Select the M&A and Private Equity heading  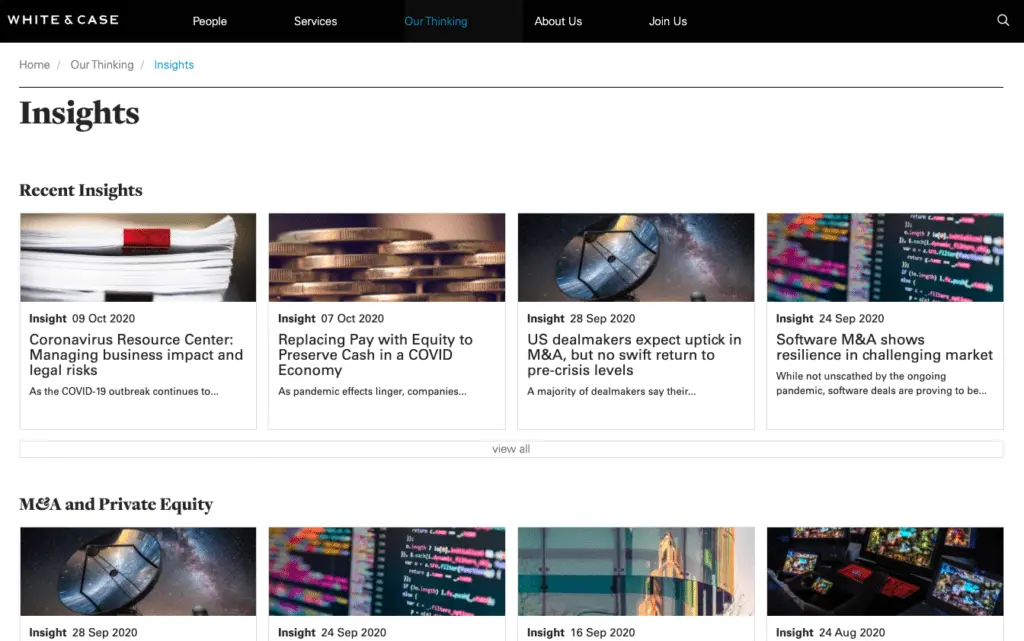pos(116,504)
